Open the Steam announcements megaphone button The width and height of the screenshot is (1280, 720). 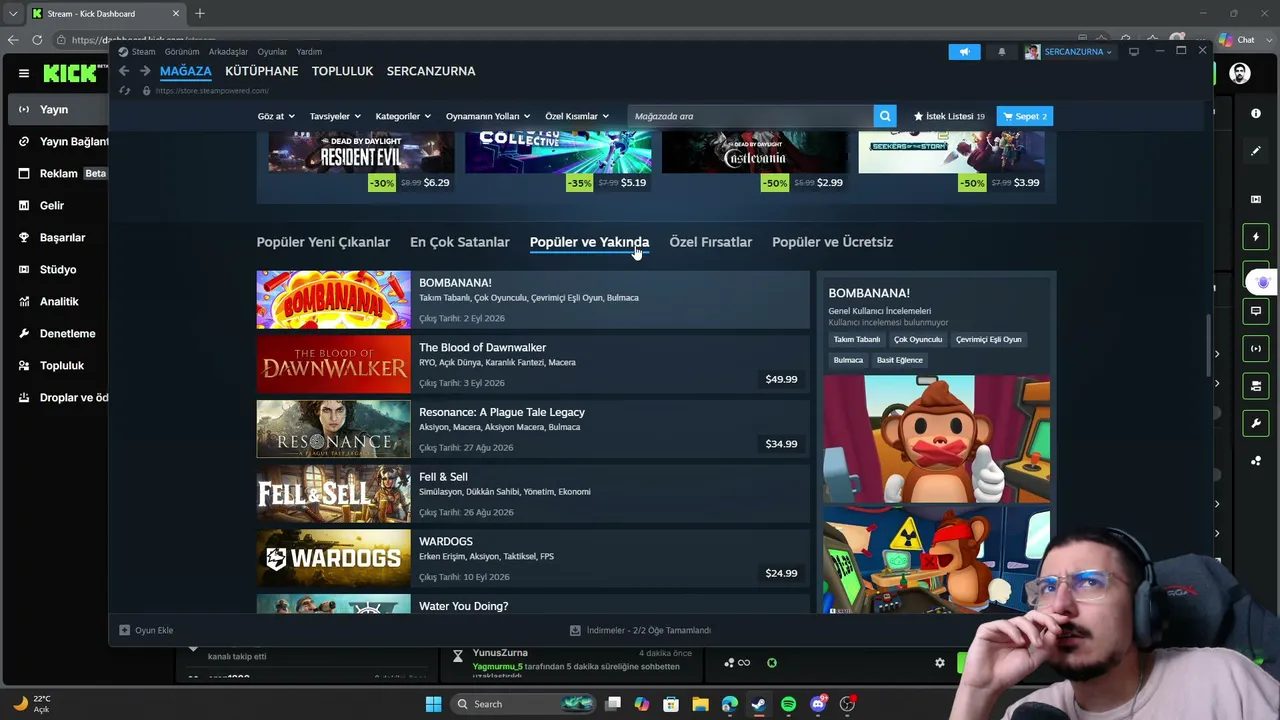point(964,52)
